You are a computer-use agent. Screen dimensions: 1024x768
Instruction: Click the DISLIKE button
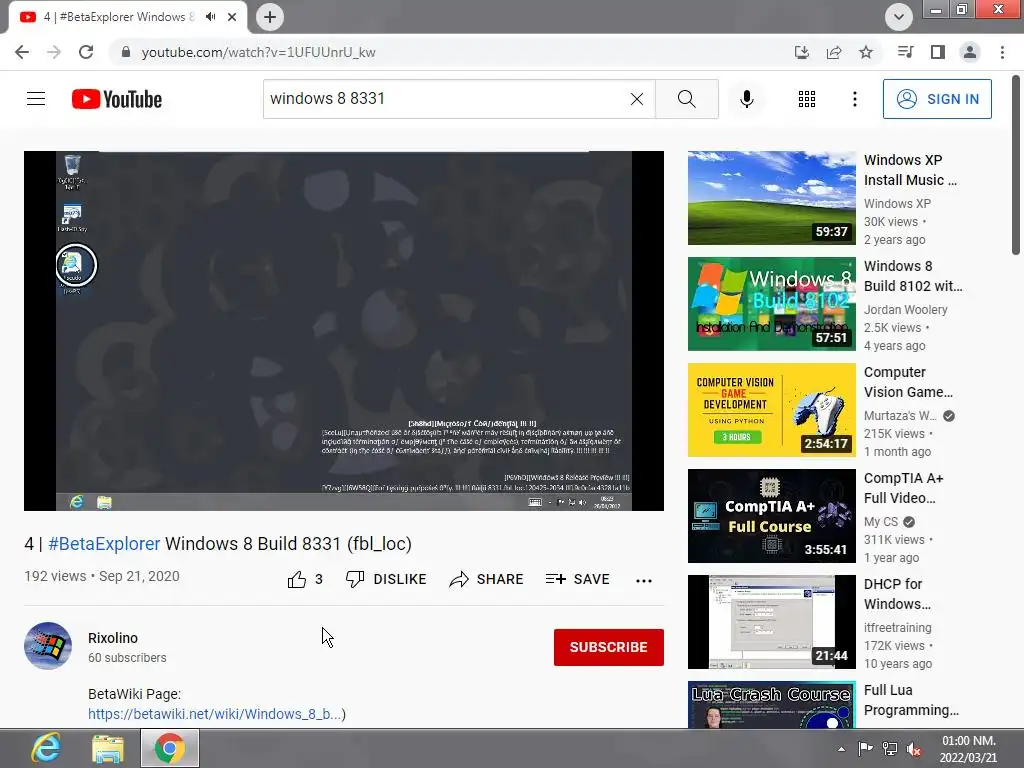click(386, 579)
